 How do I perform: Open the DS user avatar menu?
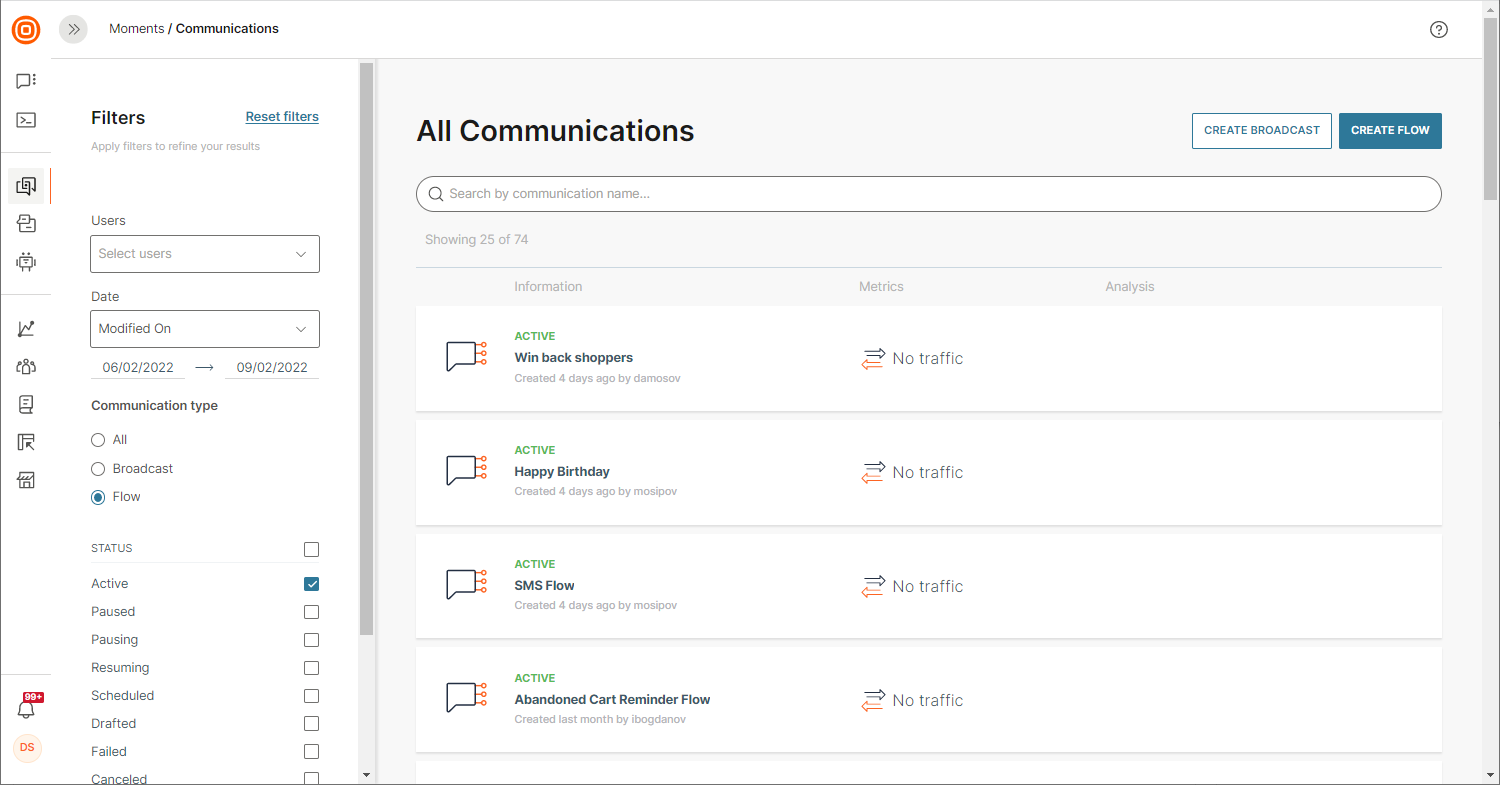tap(27, 747)
